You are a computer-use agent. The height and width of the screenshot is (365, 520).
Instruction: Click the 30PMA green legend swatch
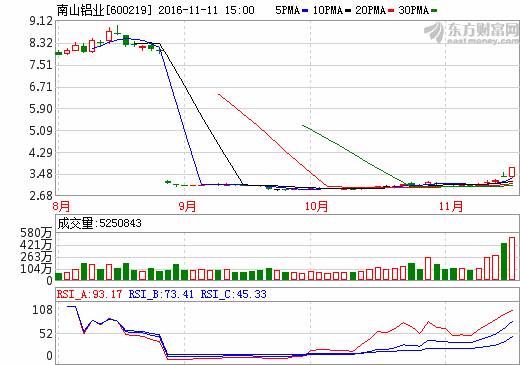tap(434, 11)
